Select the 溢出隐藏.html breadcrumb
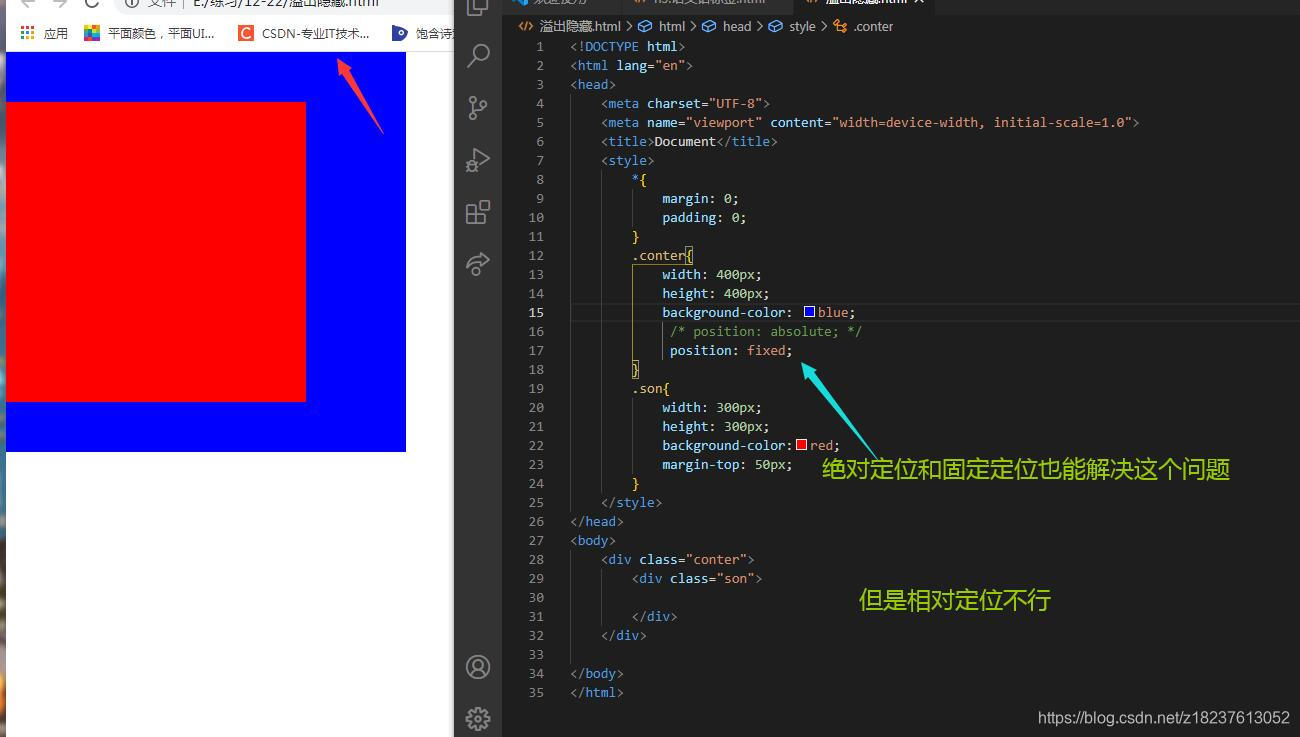This screenshot has height=737, width=1300. tap(570, 26)
